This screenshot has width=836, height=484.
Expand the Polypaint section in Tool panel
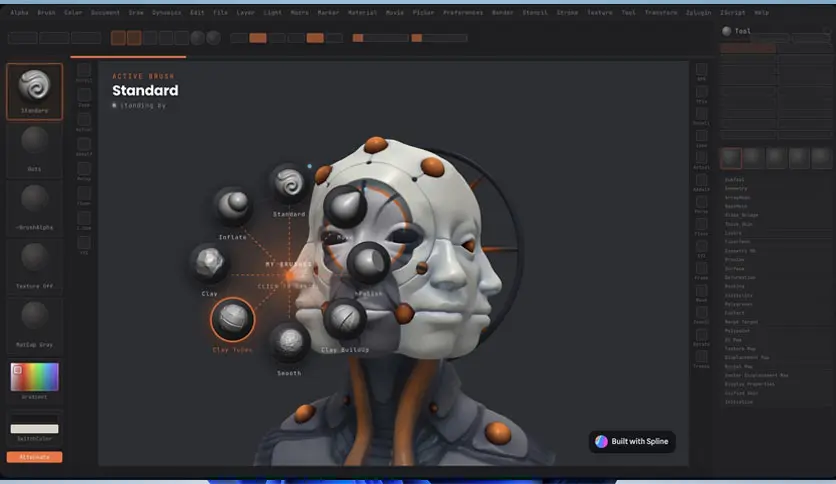737,331
